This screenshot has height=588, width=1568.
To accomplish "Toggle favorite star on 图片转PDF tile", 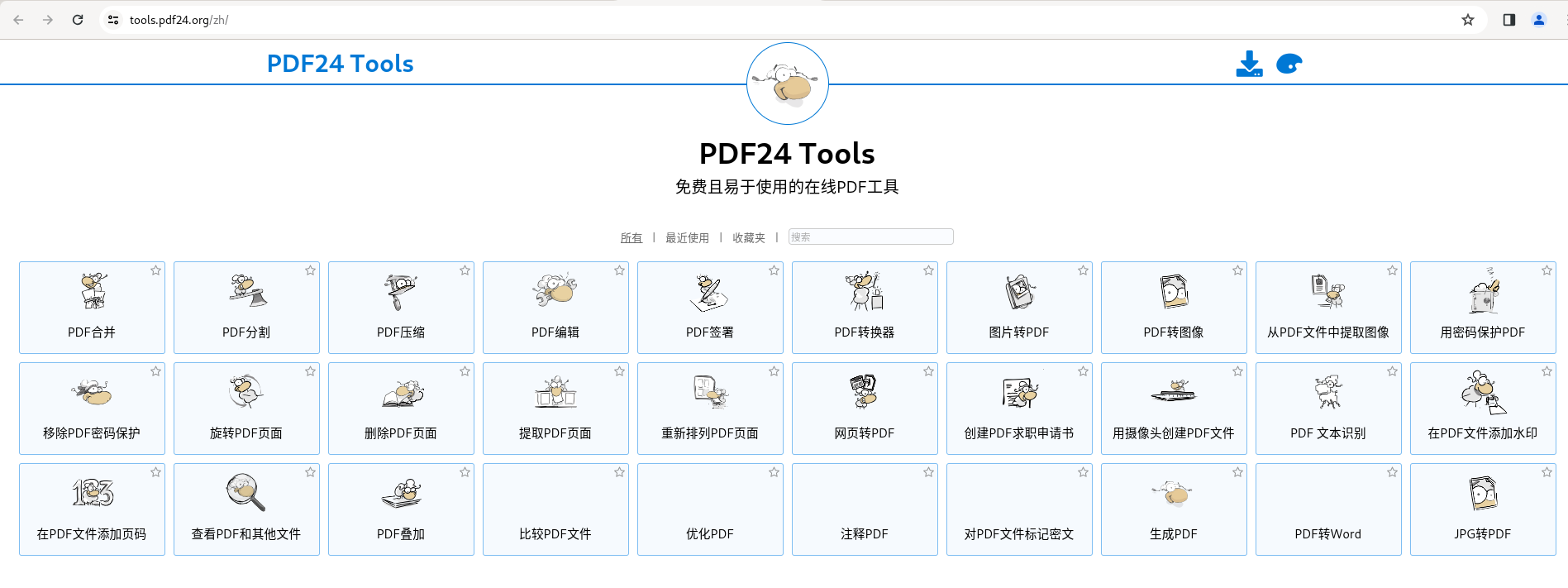I will (x=1083, y=270).
